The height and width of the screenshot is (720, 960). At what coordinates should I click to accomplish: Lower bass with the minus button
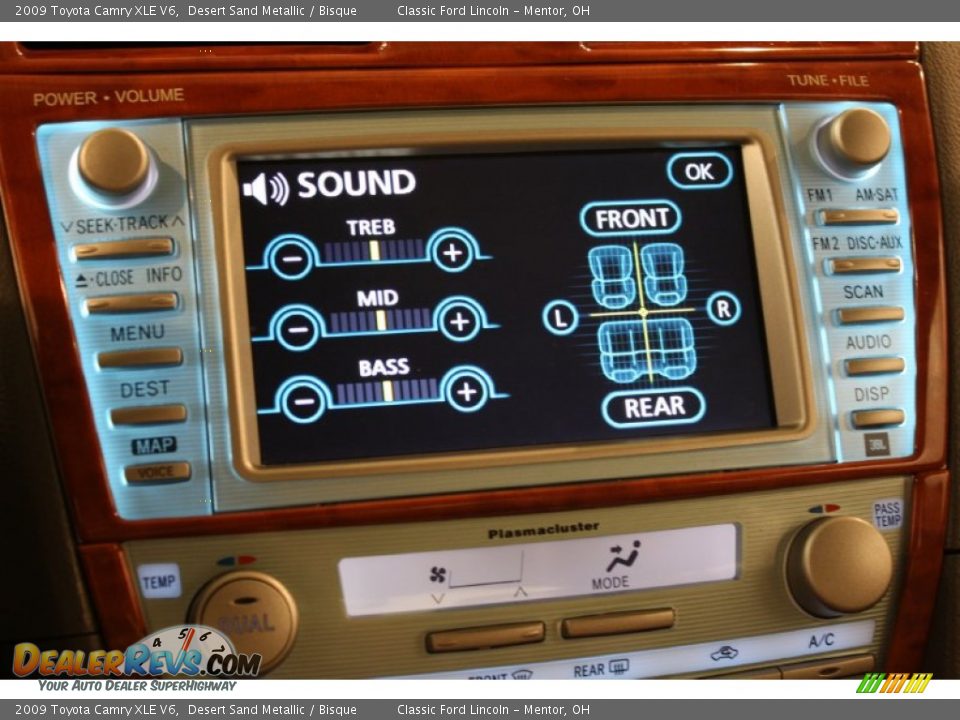coord(303,400)
